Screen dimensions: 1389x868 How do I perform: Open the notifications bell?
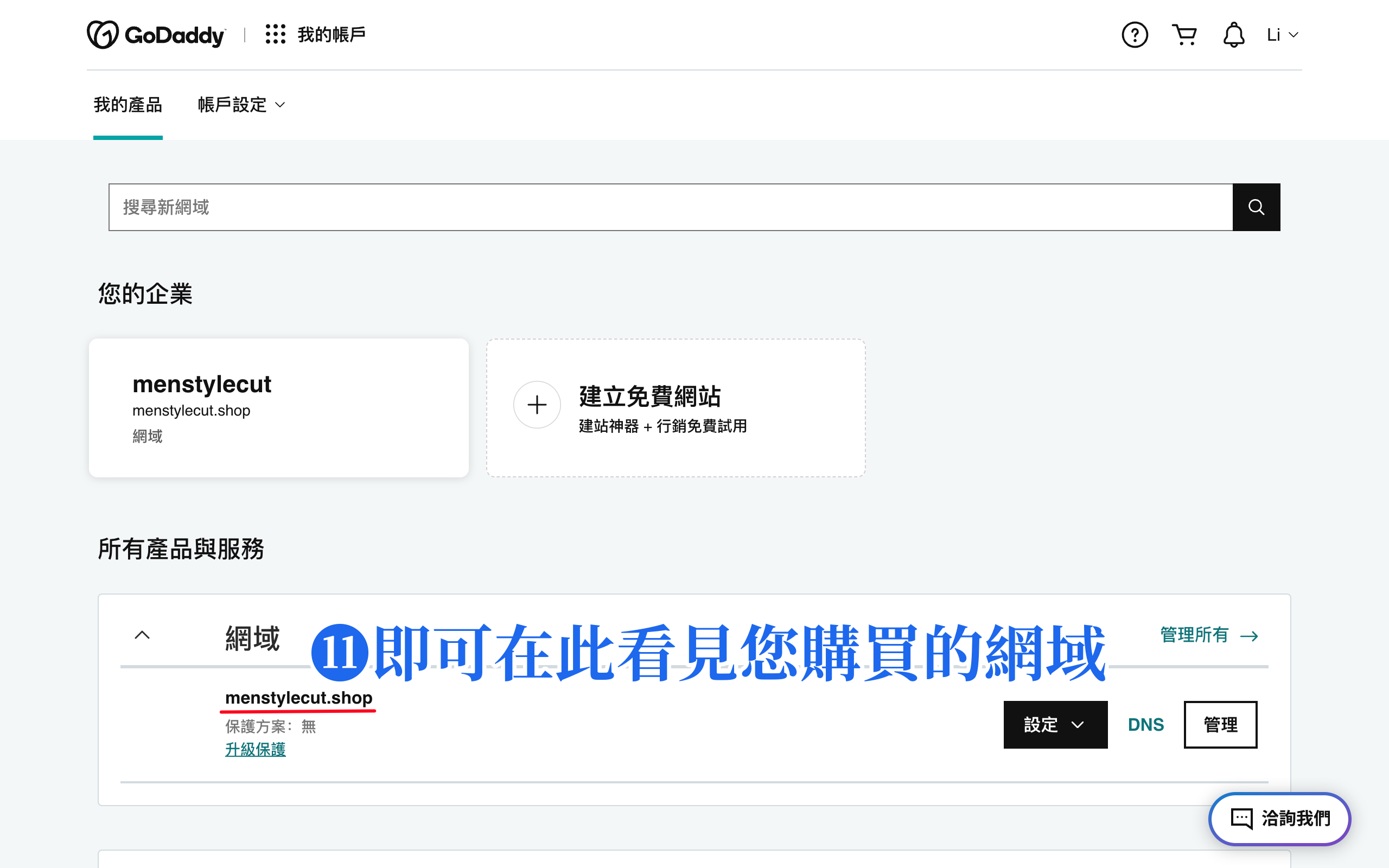coord(1233,35)
